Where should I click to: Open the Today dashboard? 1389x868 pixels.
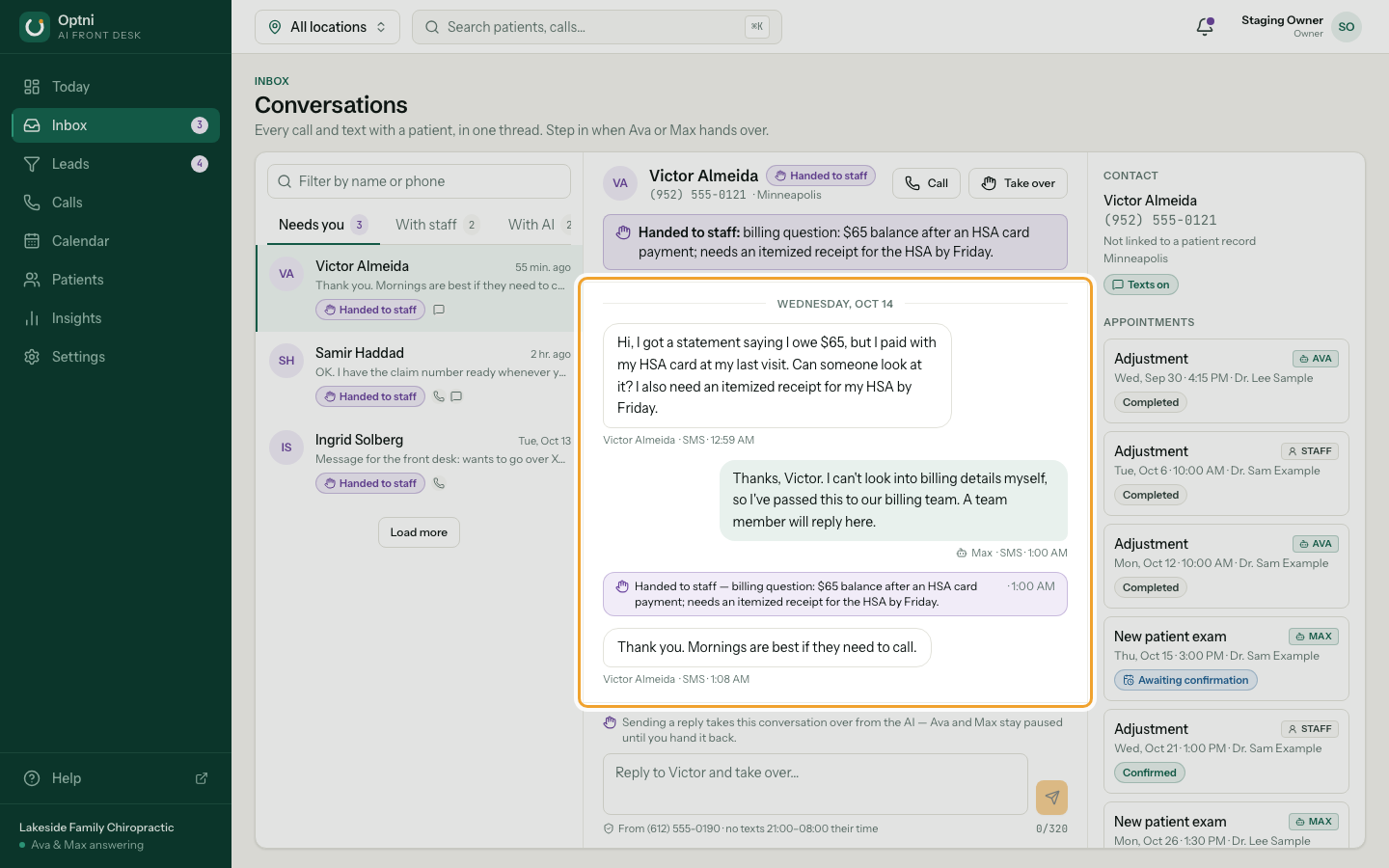point(116,87)
